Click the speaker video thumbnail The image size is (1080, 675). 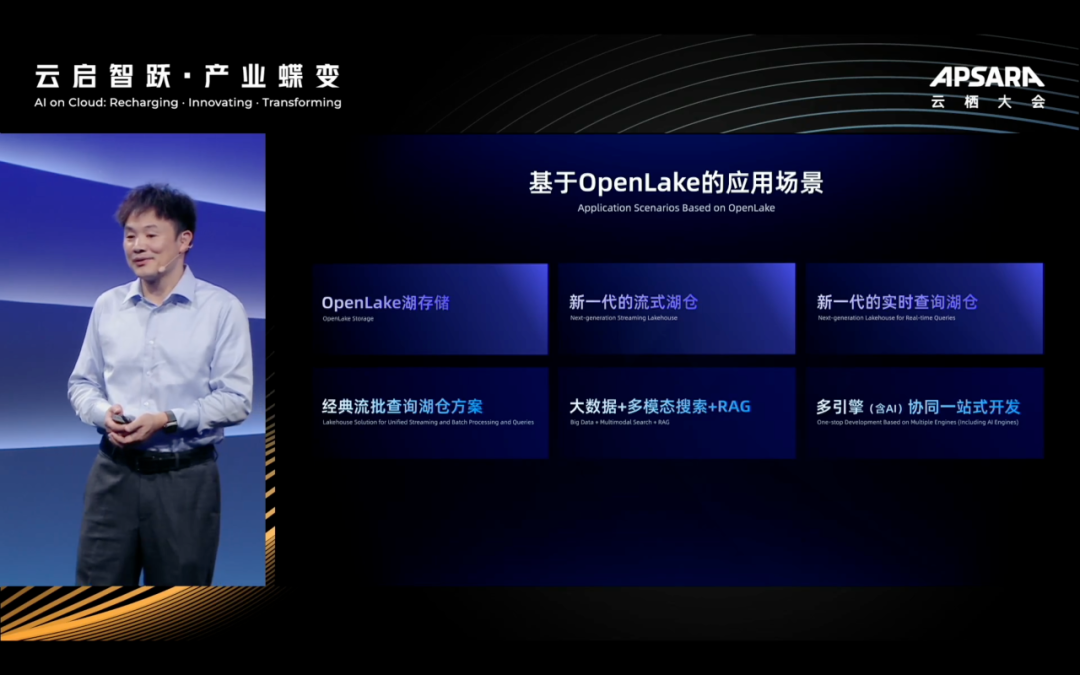pyautogui.click(x=133, y=360)
